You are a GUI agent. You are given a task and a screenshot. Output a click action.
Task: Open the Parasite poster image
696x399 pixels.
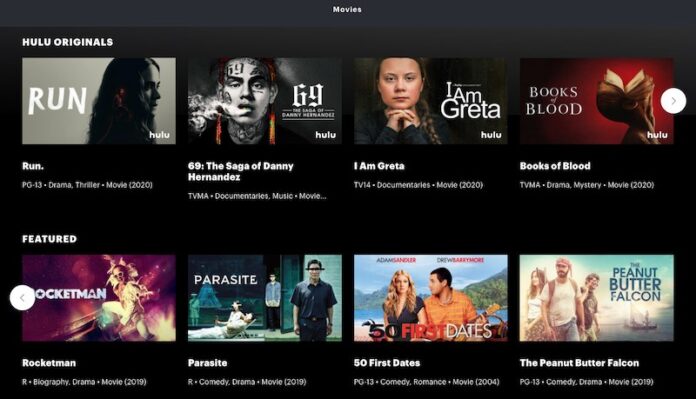265,298
